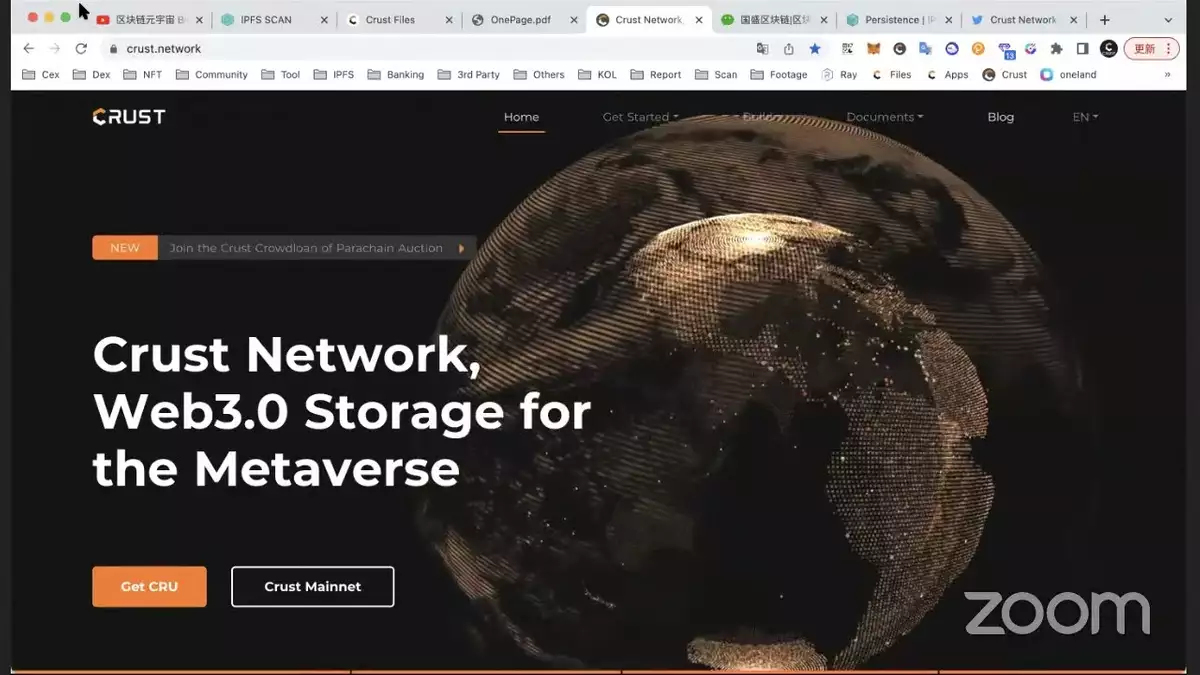Open the Ray bookmark
The width and height of the screenshot is (1200, 675).
839,75
